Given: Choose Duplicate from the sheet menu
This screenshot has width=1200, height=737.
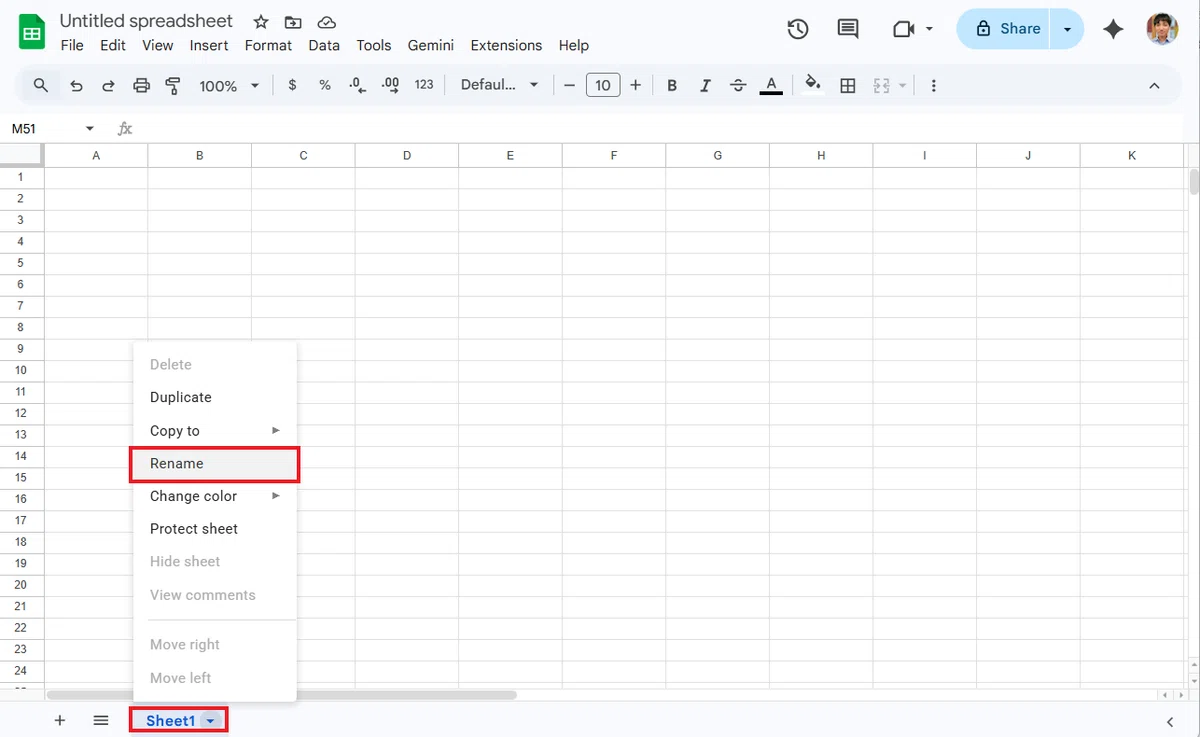Looking at the screenshot, I should click(215, 397).
